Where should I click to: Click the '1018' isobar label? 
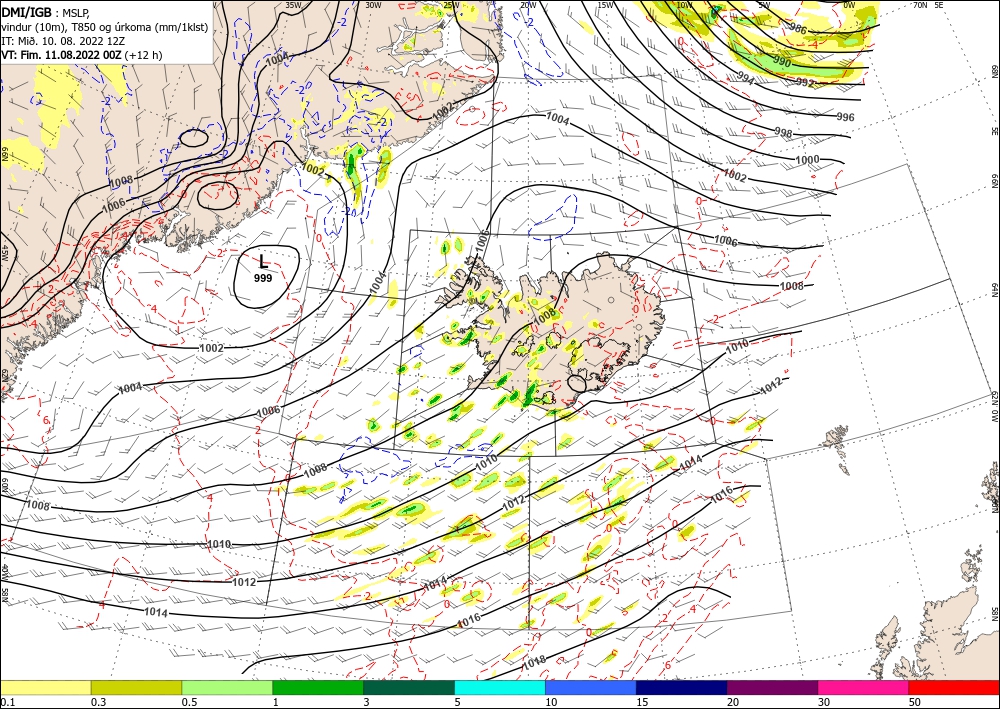pyautogui.click(x=534, y=662)
